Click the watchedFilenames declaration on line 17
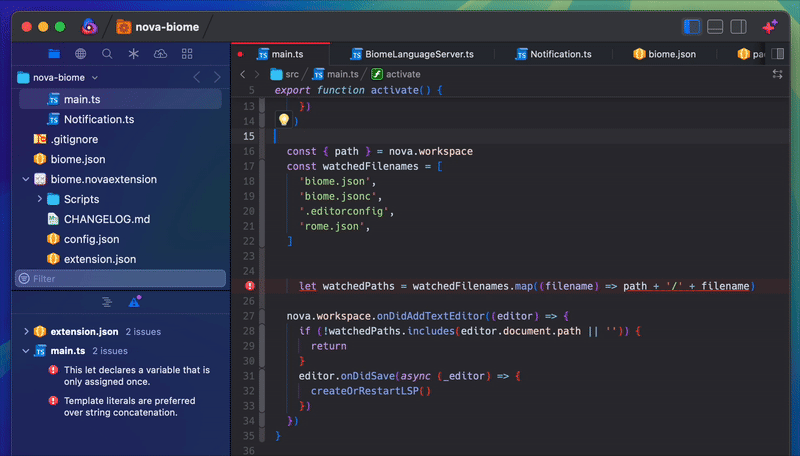The image size is (800, 456). click(370, 166)
